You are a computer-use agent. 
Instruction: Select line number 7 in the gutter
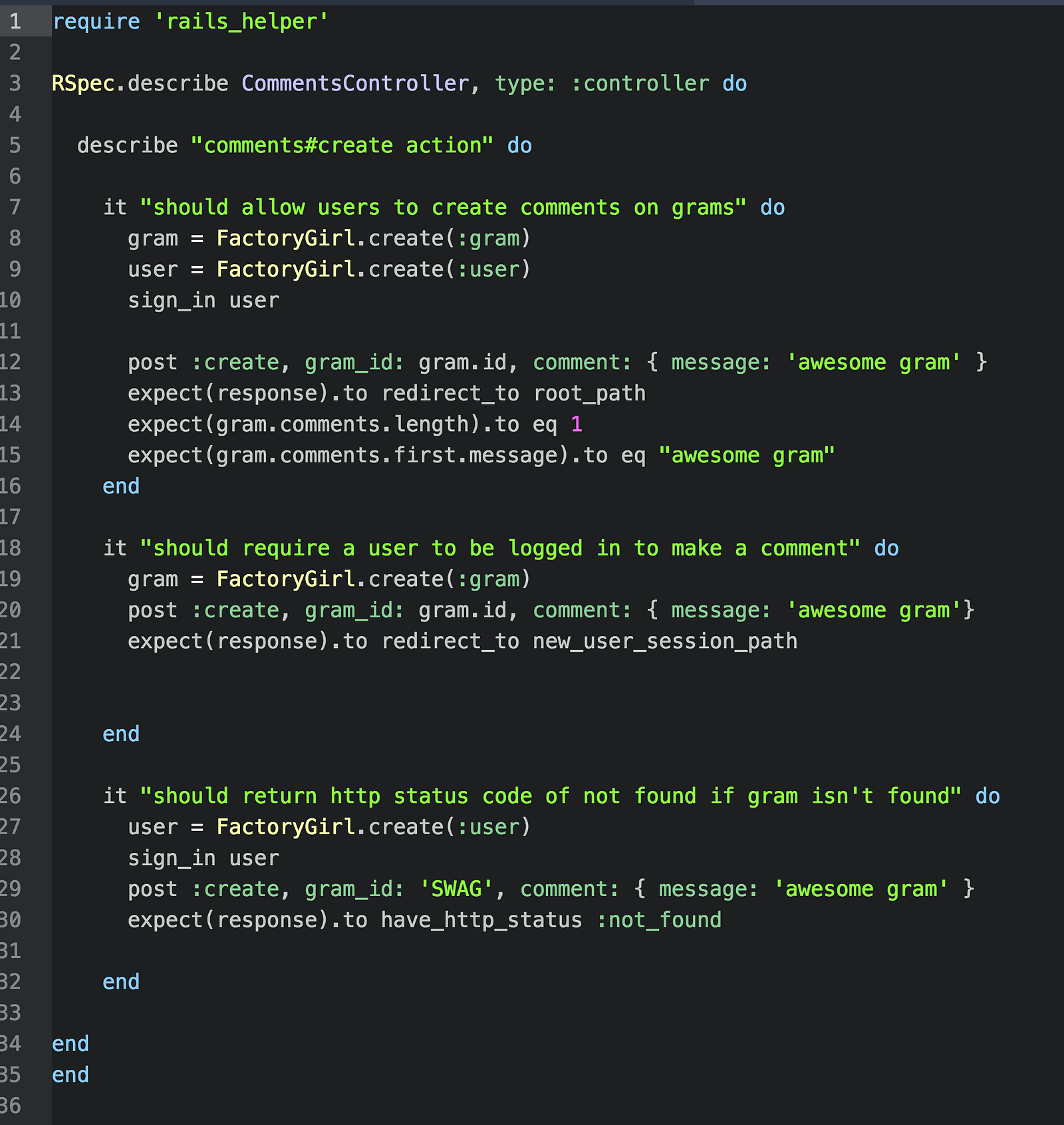coord(15,207)
